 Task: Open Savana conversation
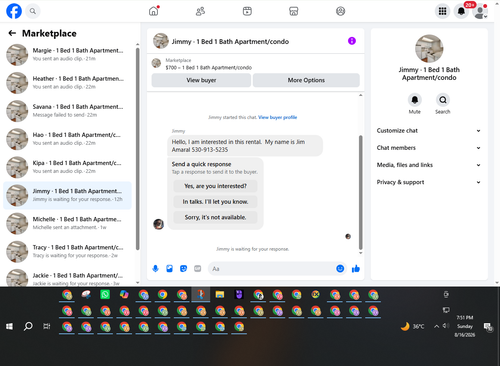click(x=68, y=111)
